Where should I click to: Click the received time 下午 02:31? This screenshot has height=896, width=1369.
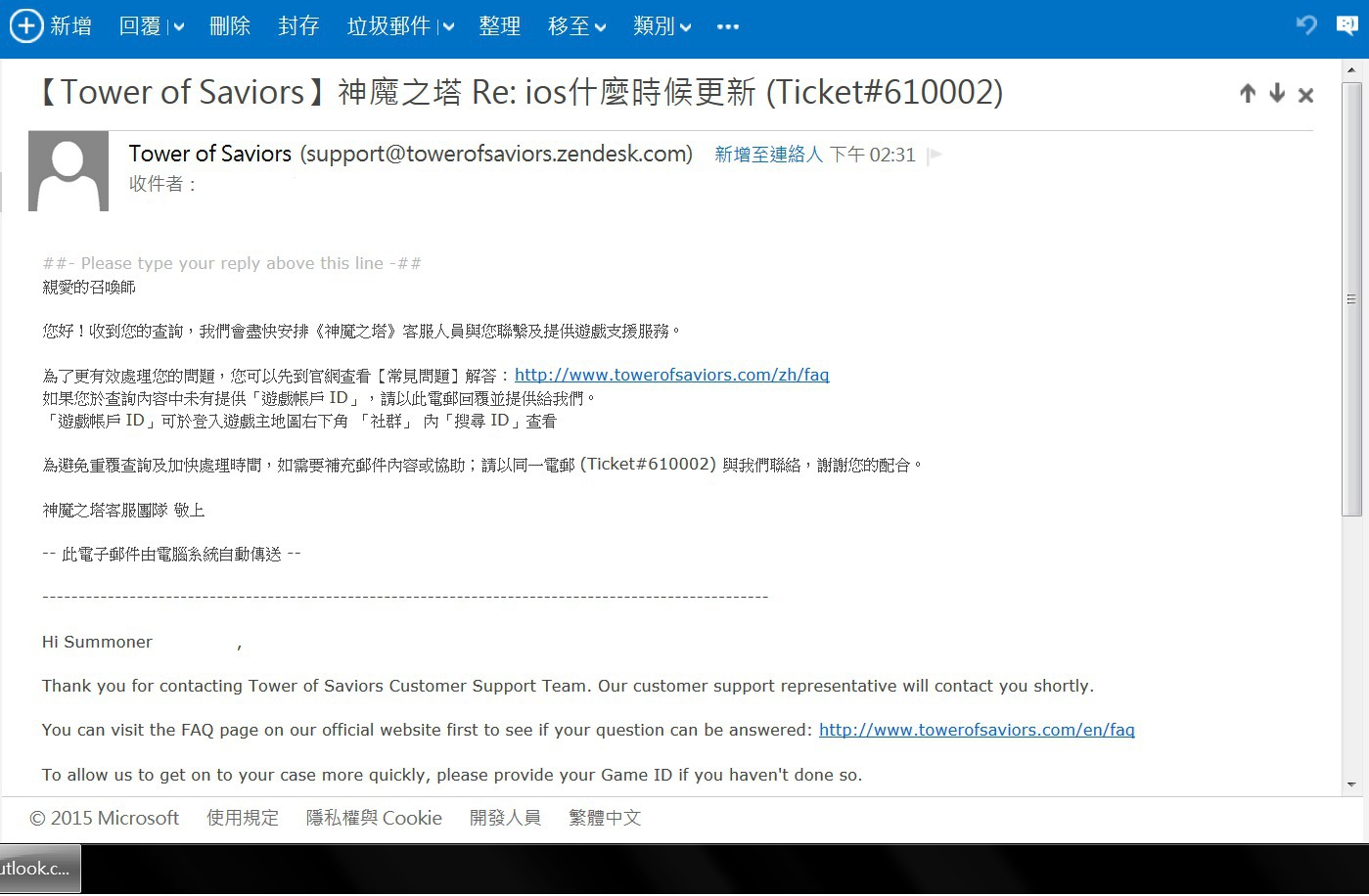pyautogui.click(x=872, y=155)
